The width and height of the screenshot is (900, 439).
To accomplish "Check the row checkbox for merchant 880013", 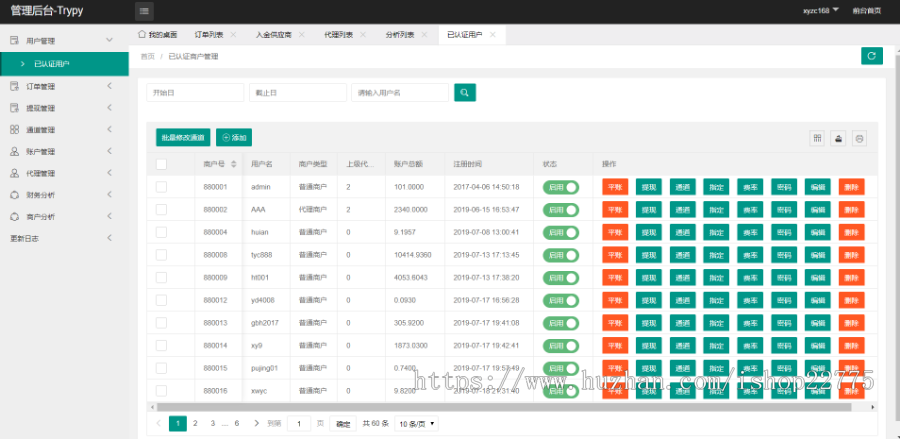I will click(161, 323).
